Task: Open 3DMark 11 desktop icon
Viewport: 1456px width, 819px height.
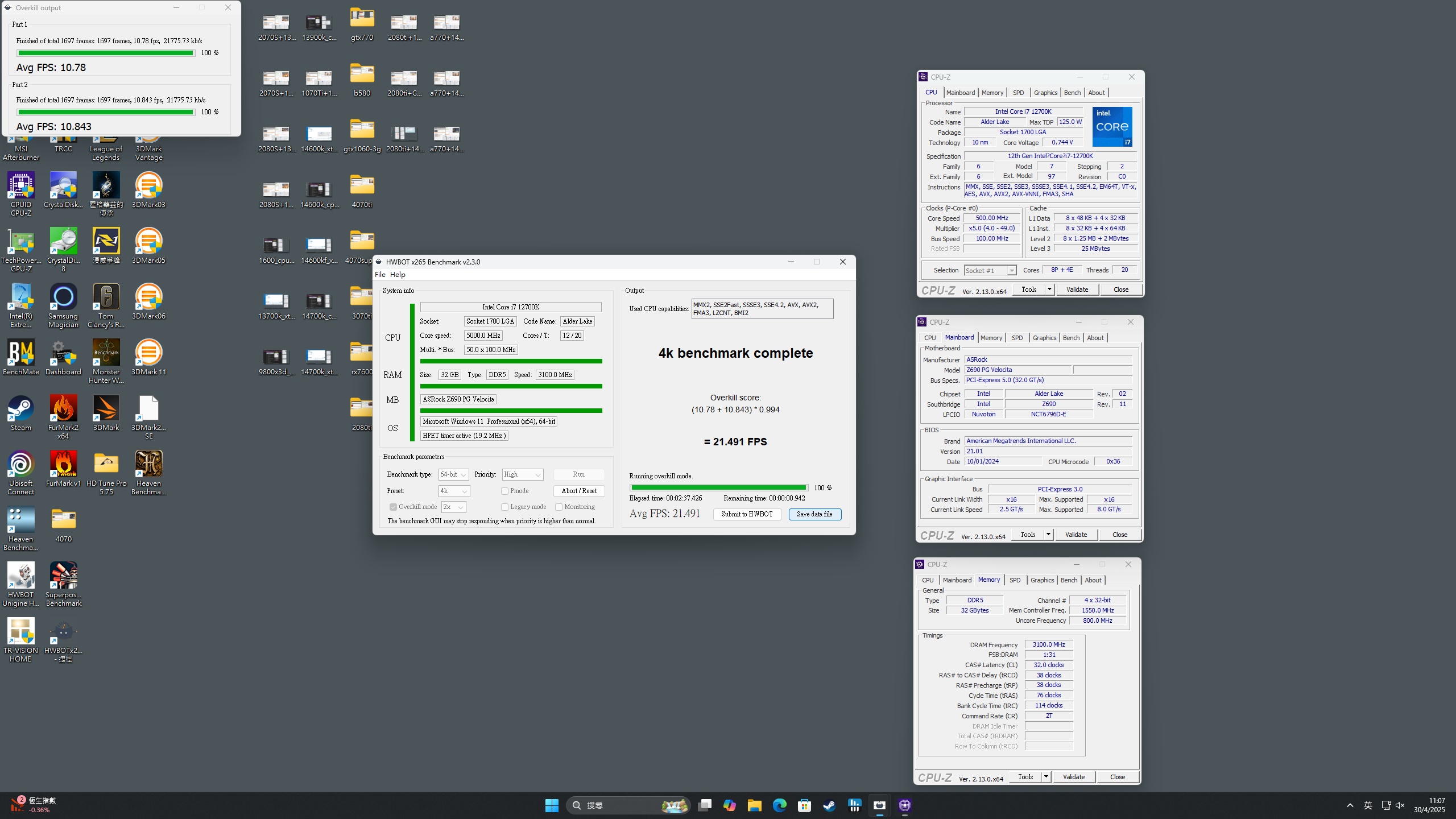Action: [148, 357]
